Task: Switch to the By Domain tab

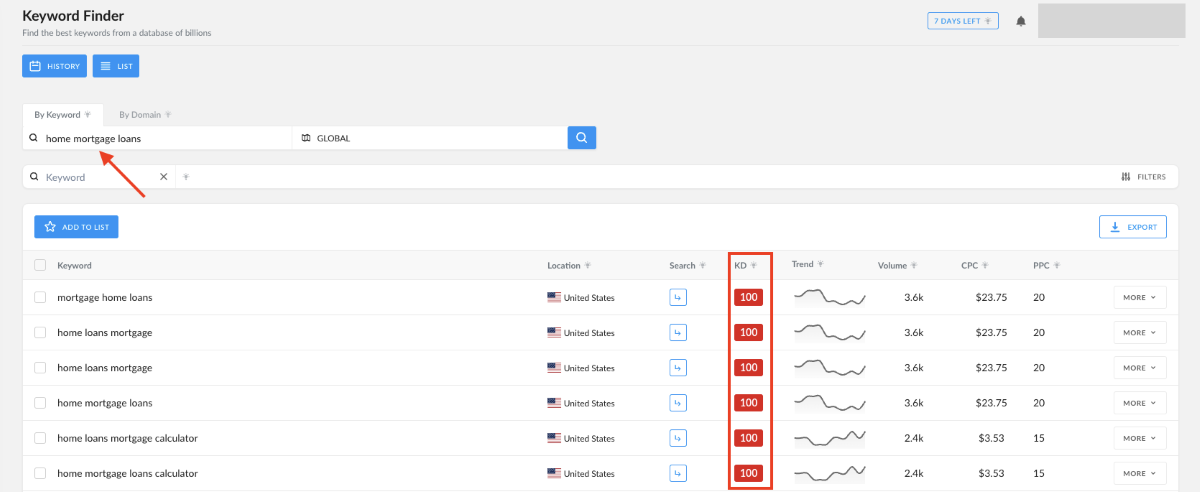Action: coord(145,114)
